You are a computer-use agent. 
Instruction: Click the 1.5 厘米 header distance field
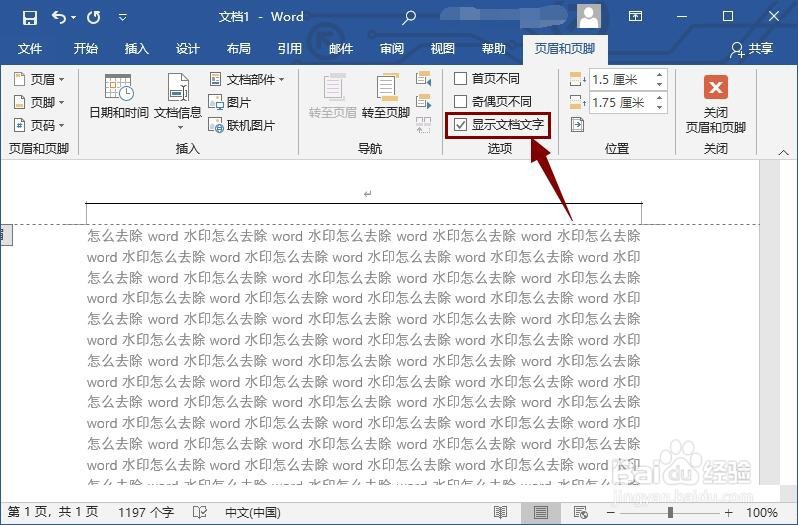pyautogui.click(x=621, y=80)
